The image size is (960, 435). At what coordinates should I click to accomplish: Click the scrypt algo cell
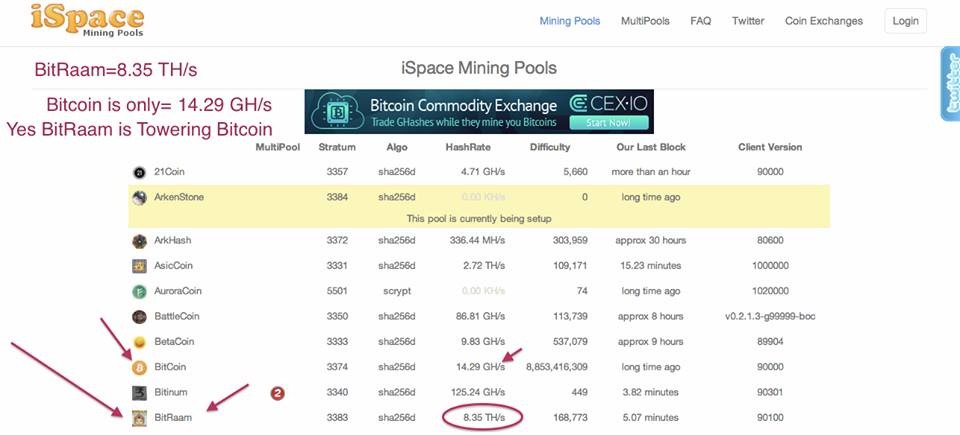click(397, 292)
